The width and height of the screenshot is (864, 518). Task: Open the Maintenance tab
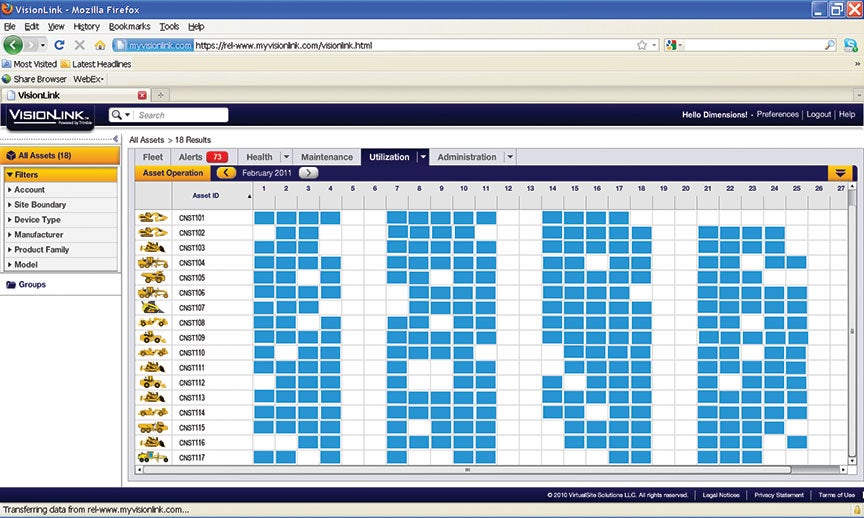click(x=327, y=157)
